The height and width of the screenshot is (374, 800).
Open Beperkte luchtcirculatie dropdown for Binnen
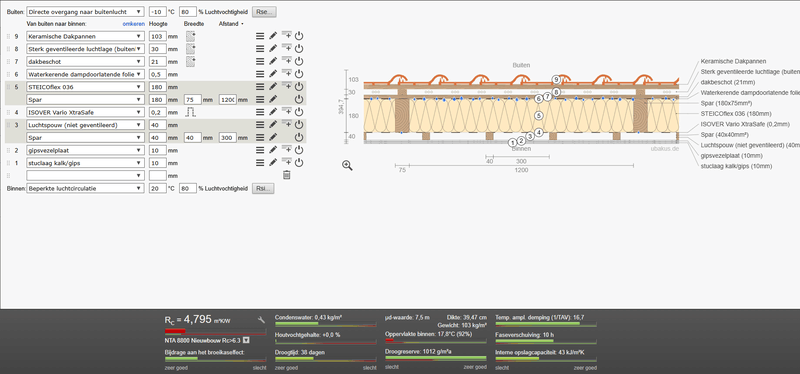pyautogui.click(x=85, y=188)
